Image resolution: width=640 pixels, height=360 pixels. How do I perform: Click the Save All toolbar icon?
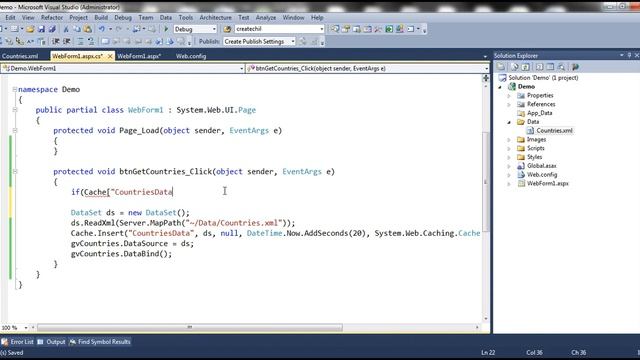52,29
